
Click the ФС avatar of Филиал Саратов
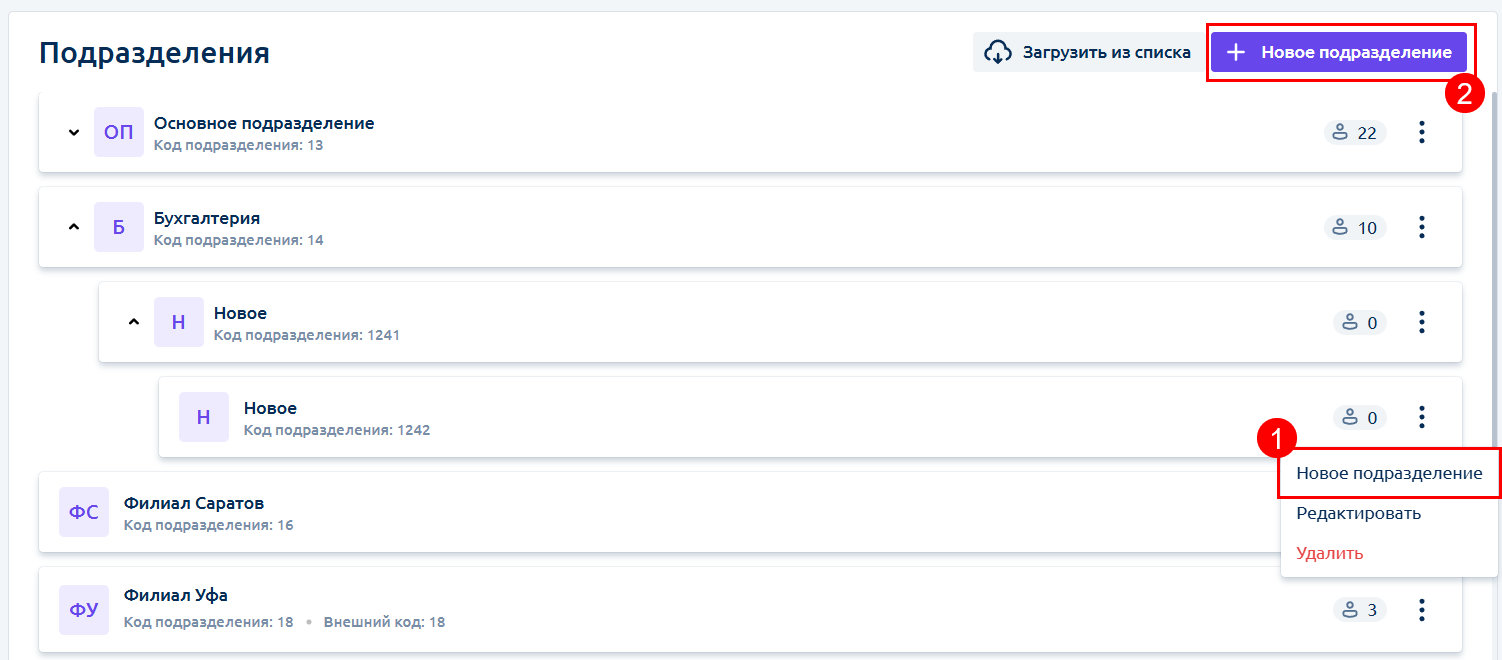click(x=84, y=512)
